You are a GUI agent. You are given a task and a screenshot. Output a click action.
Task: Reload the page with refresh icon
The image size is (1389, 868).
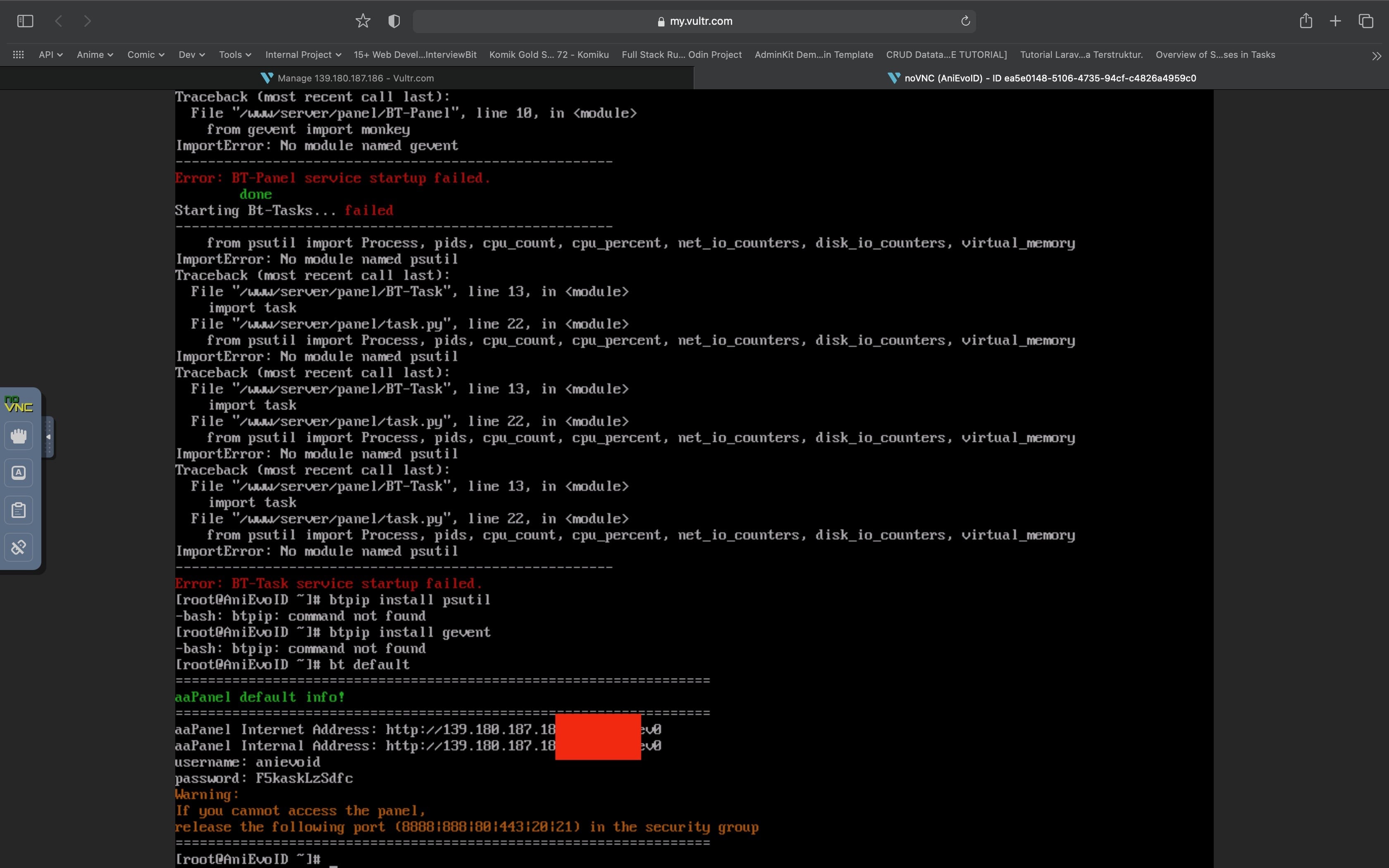(965, 21)
